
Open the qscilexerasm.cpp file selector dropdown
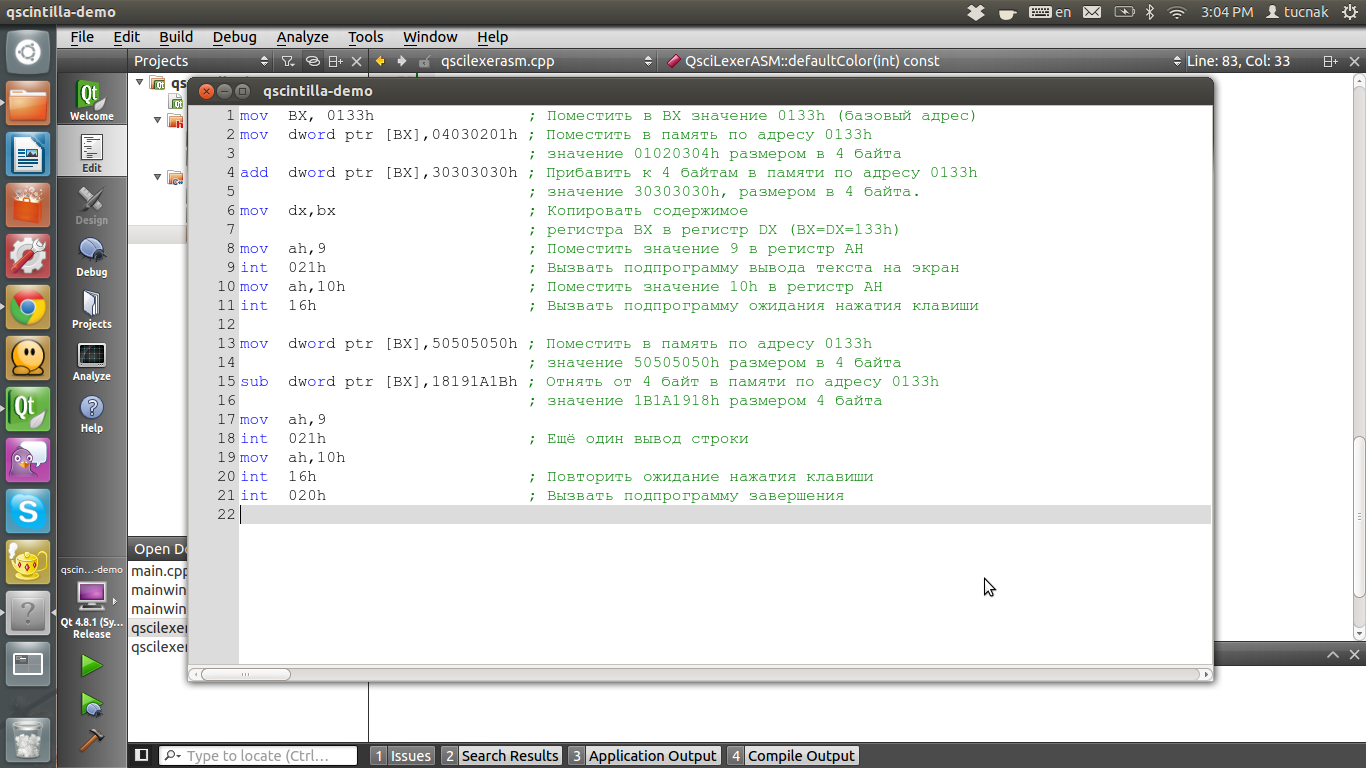click(547, 61)
